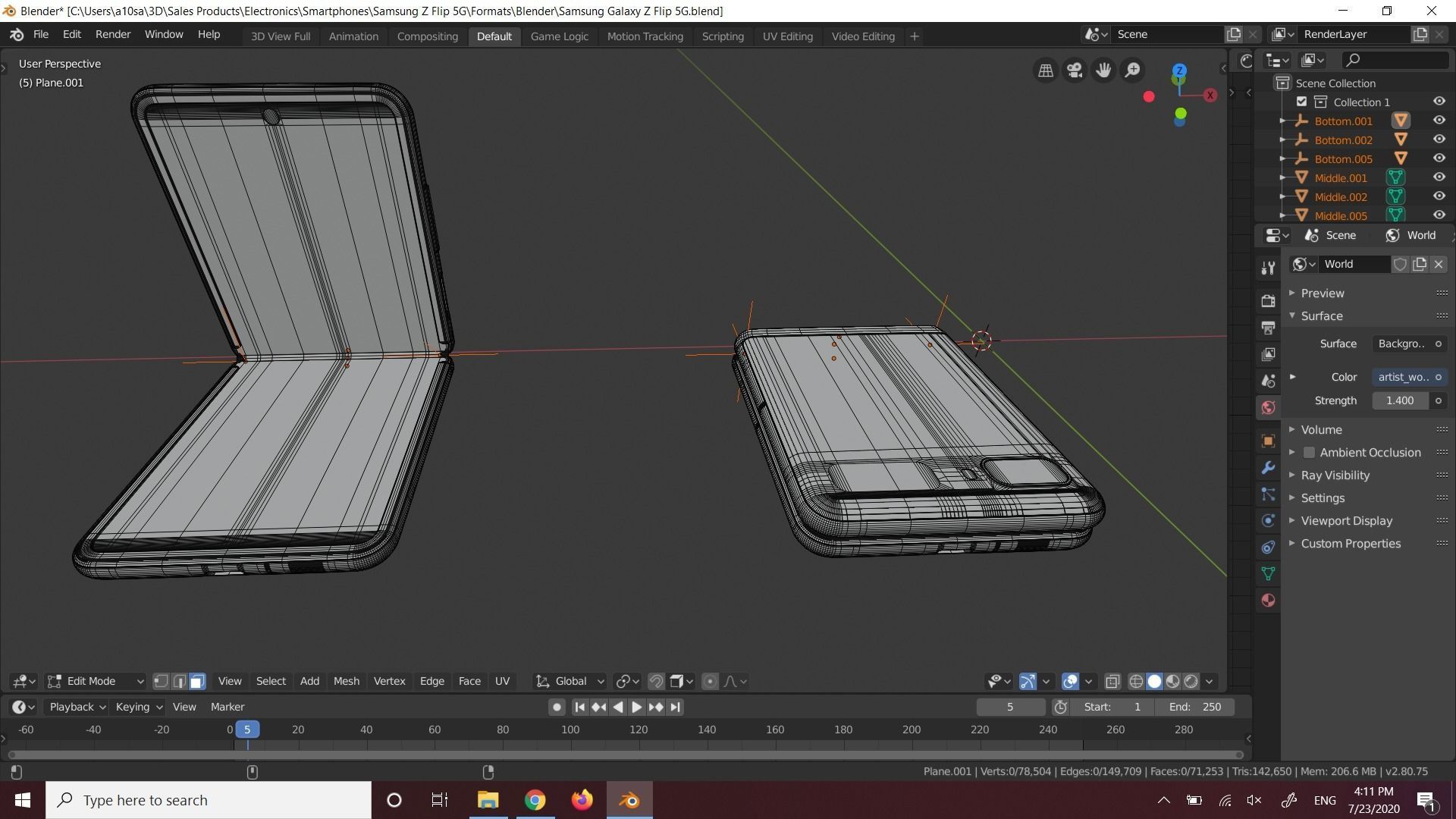
Task: Switch viewport to wireframe shading
Action: click(1136, 681)
